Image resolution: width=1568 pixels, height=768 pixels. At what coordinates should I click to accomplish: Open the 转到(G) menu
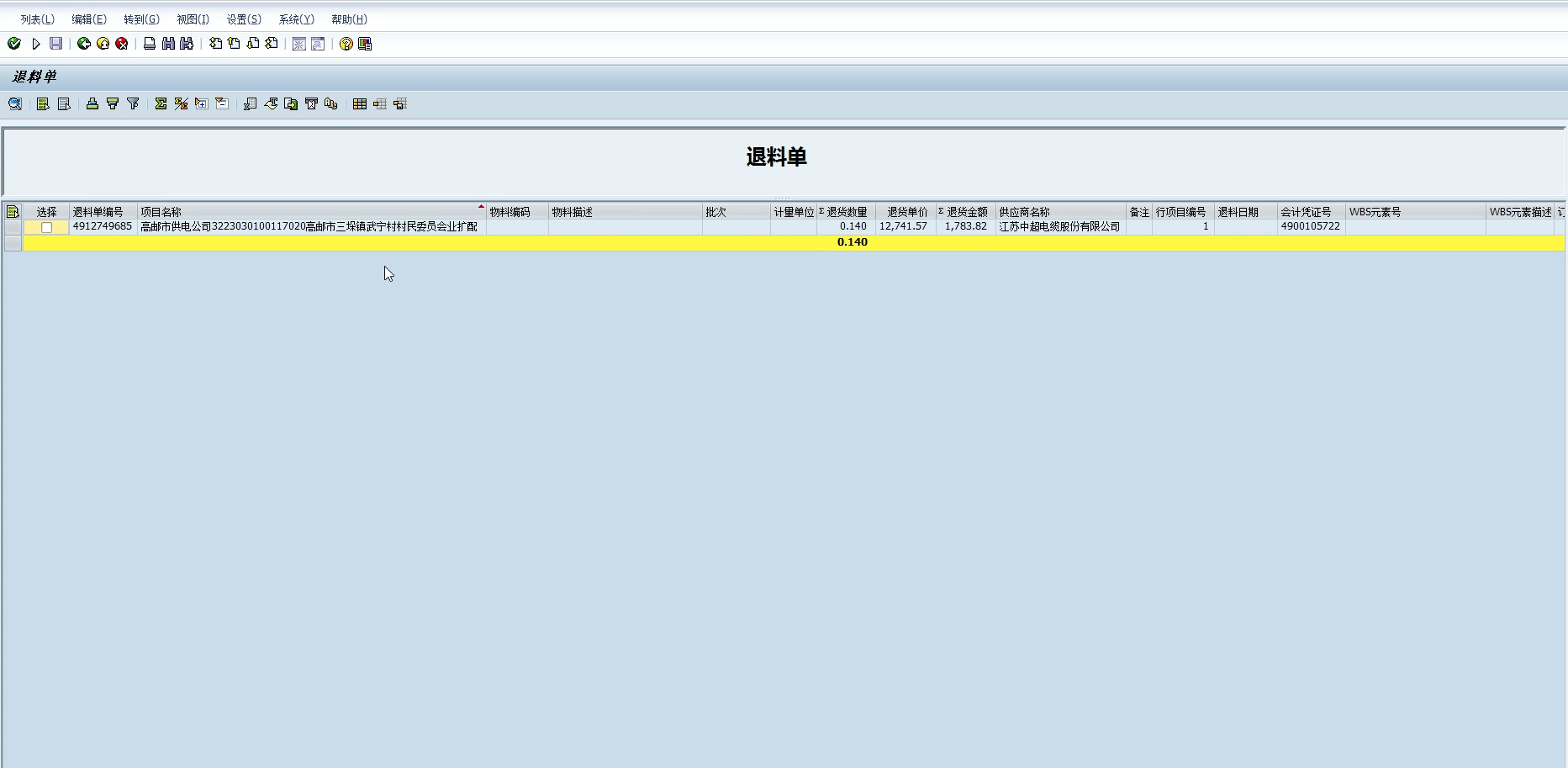(141, 19)
